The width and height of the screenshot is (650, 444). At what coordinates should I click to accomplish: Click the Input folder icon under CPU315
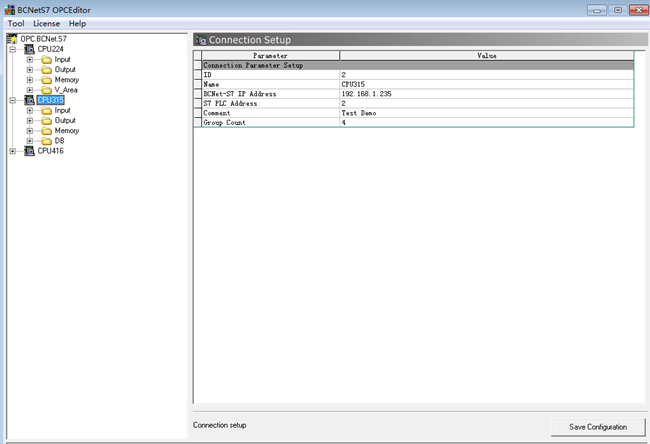46,111
